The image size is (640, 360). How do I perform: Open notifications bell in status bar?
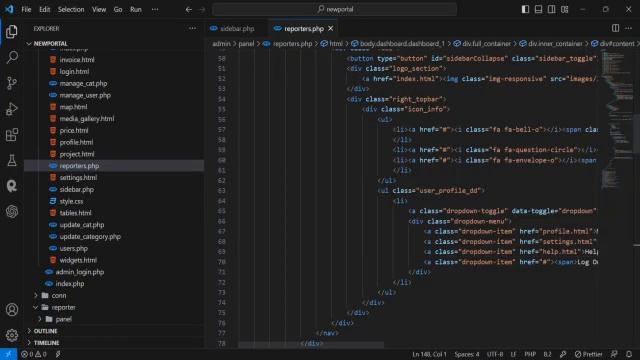tap(629, 354)
